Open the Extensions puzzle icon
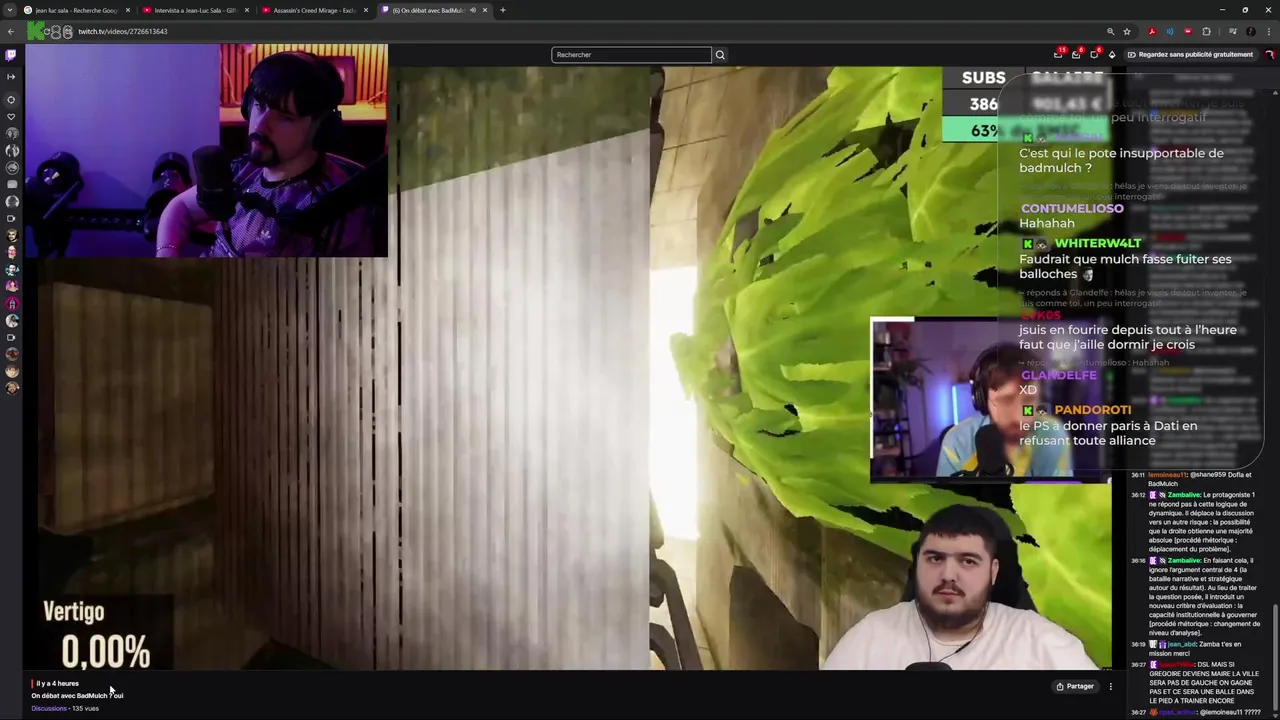The height and width of the screenshot is (720, 1280). coord(1206,31)
